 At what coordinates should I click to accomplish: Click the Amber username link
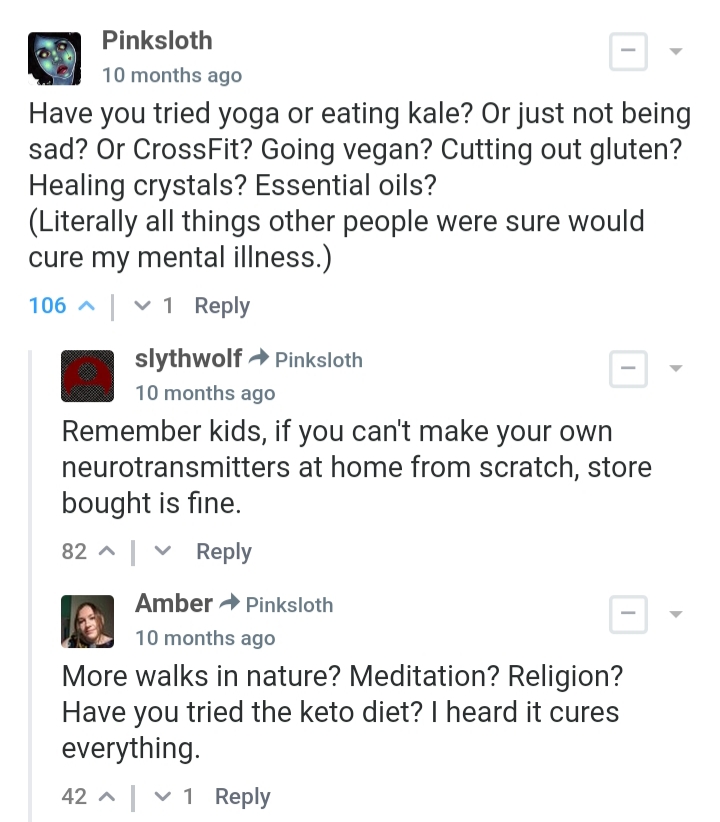point(174,603)
